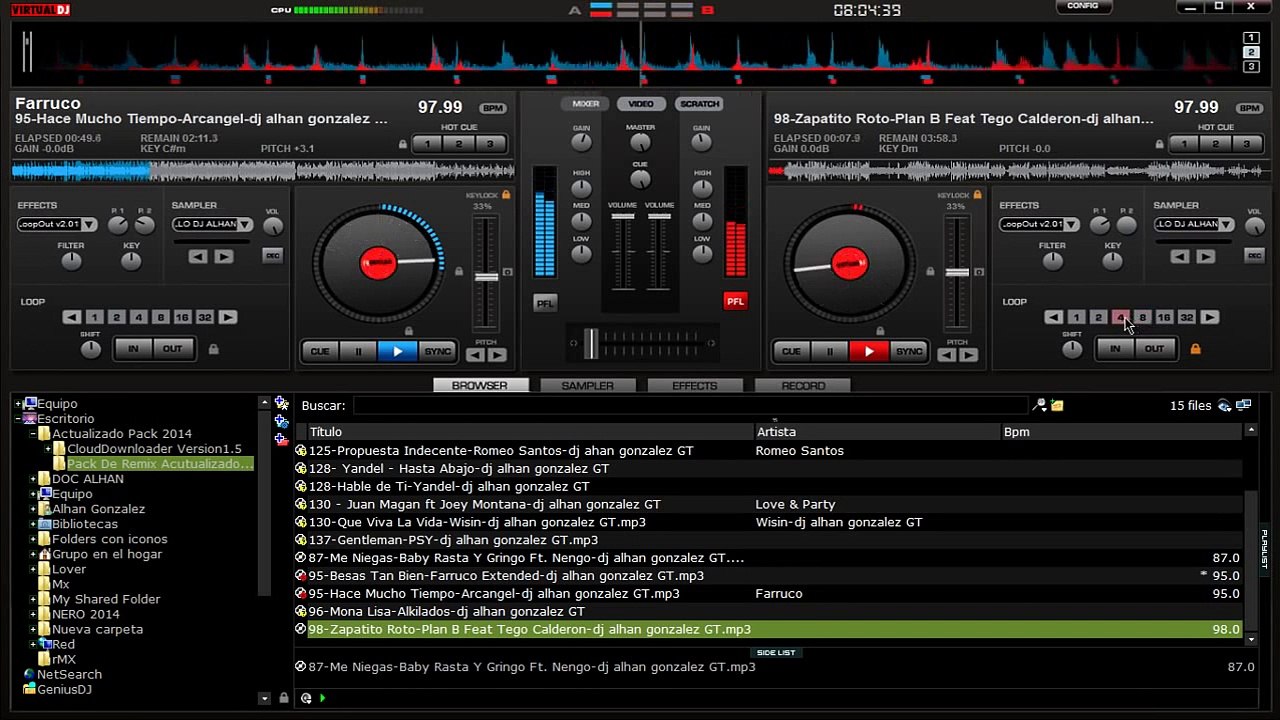Click left deck pitch reset icon
Screen dimensions: 1280x720
(x=508, y=272)
